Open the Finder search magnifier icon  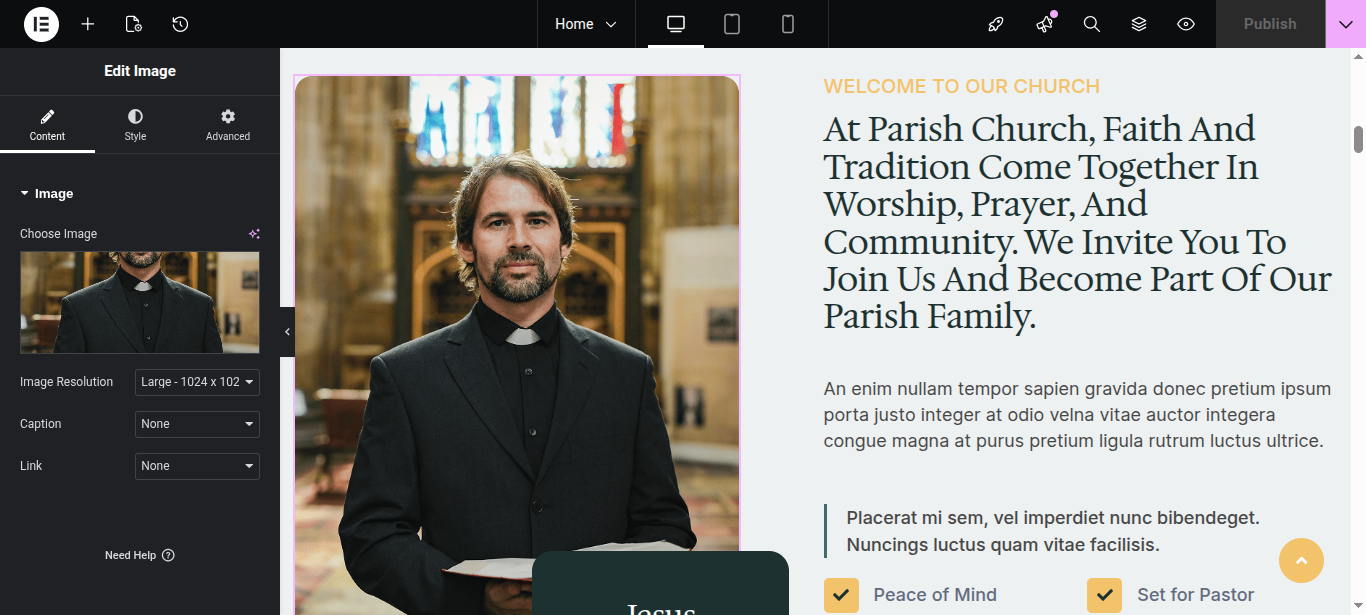pos(1092,24)
